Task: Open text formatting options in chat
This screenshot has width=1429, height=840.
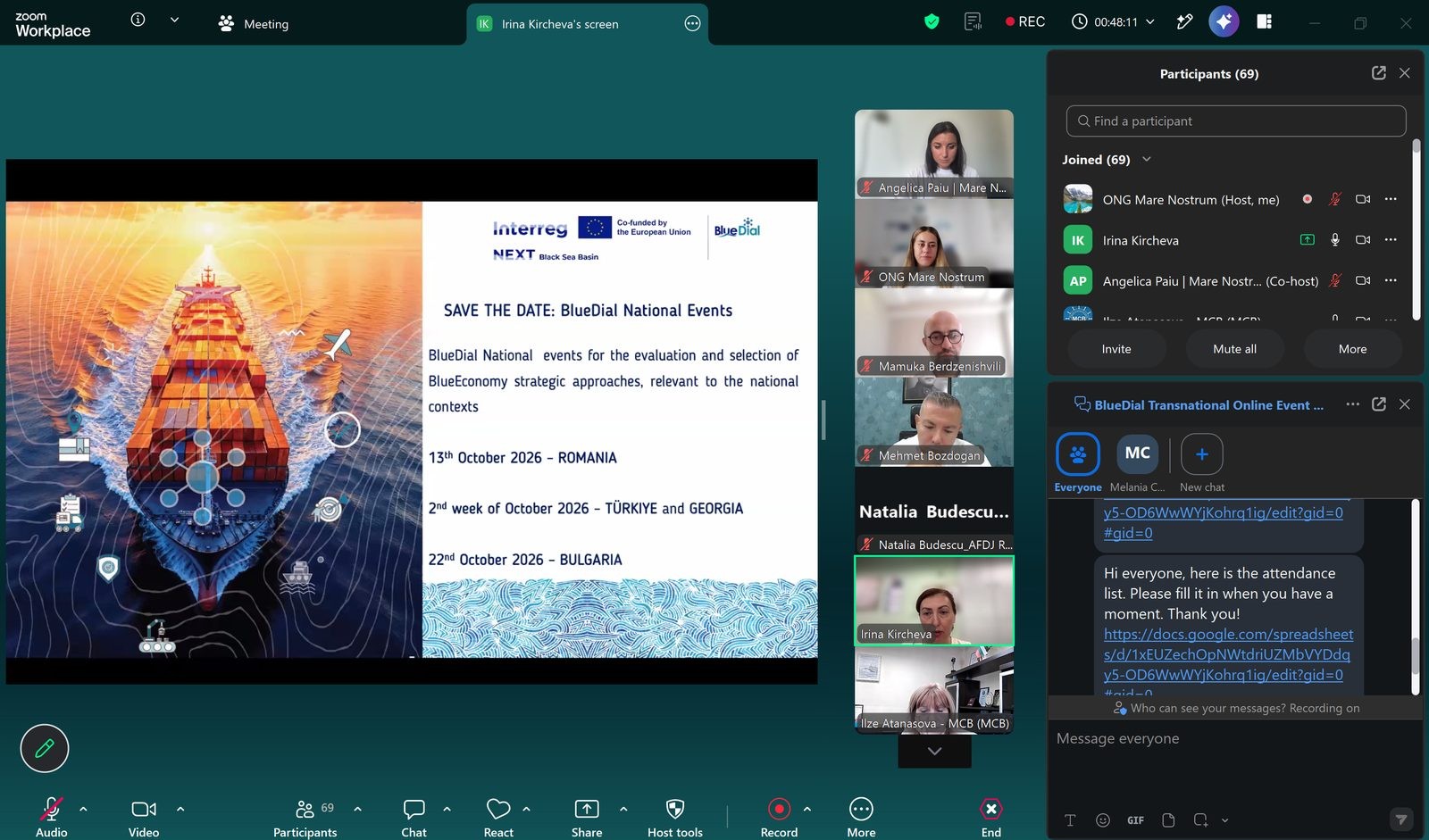Action: pyautogui.click(x=1070, y=819)
